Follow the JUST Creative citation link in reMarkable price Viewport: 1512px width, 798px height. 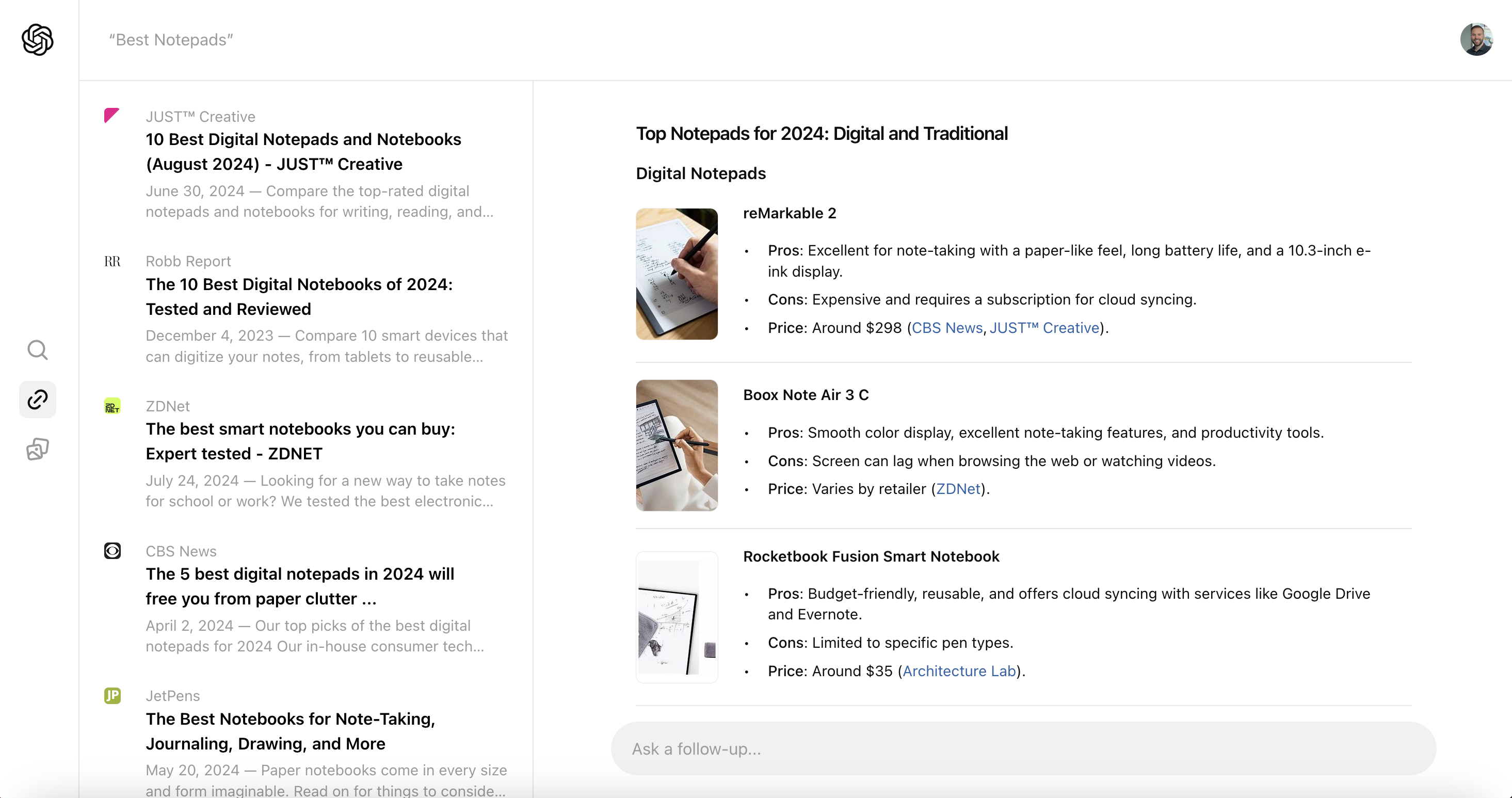pos(1044,328)
